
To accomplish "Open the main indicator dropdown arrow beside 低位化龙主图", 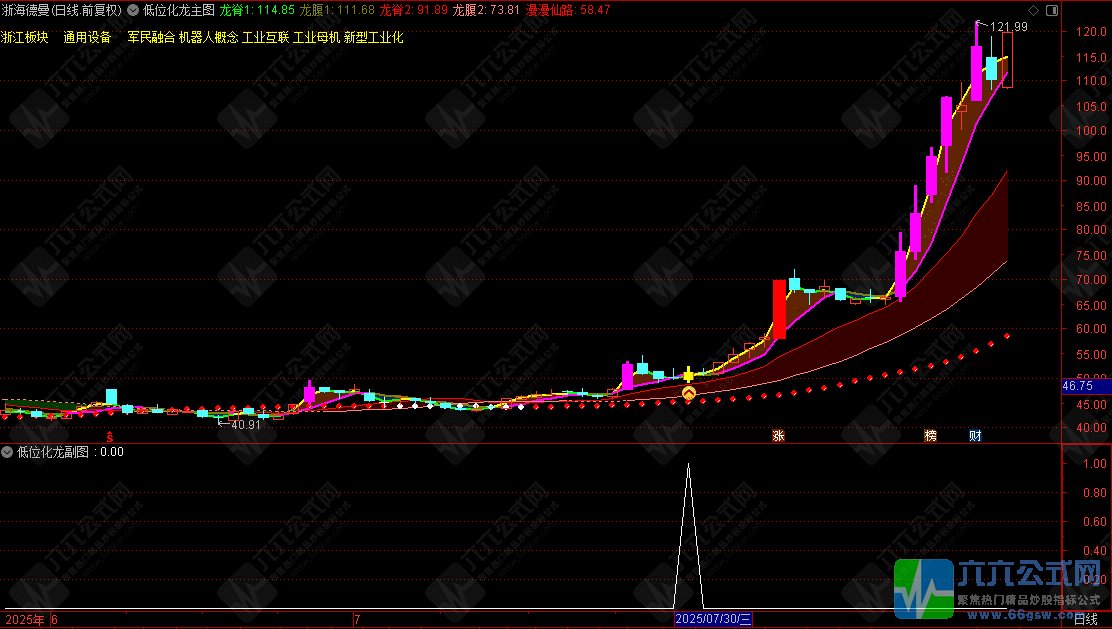I will click(133, 10).
